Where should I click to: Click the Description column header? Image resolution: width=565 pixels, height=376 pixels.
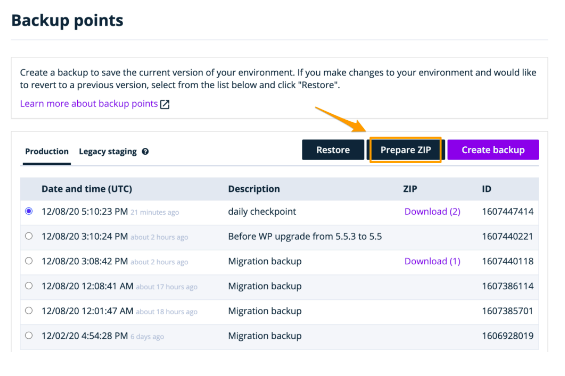pos(254,189)
